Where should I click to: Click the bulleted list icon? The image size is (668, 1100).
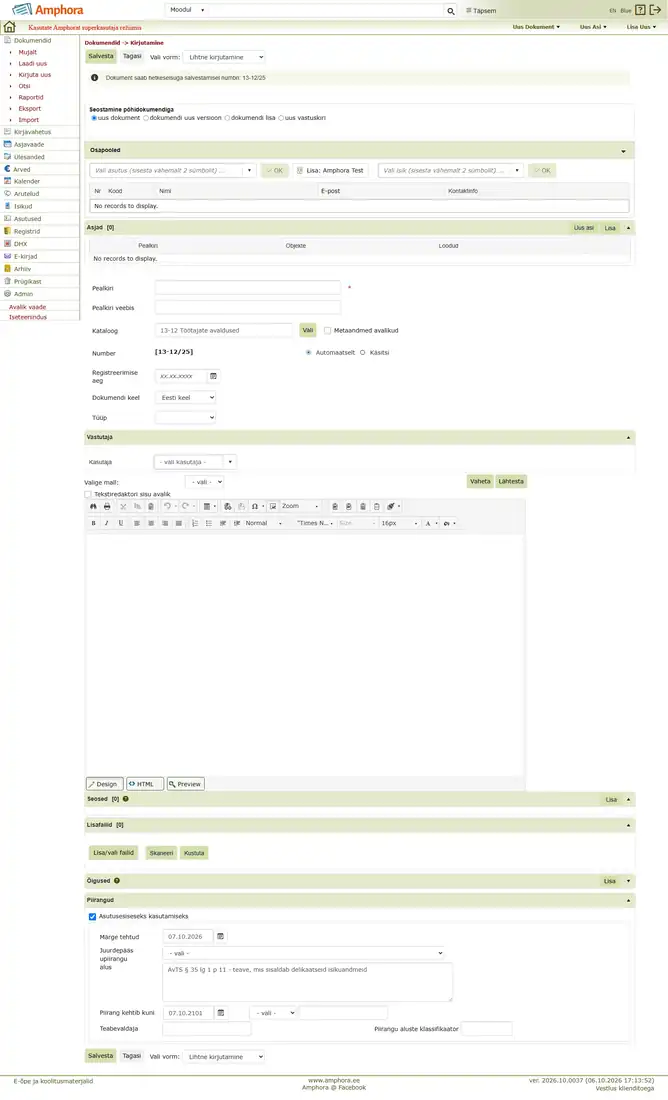click(x=209, y=523)
